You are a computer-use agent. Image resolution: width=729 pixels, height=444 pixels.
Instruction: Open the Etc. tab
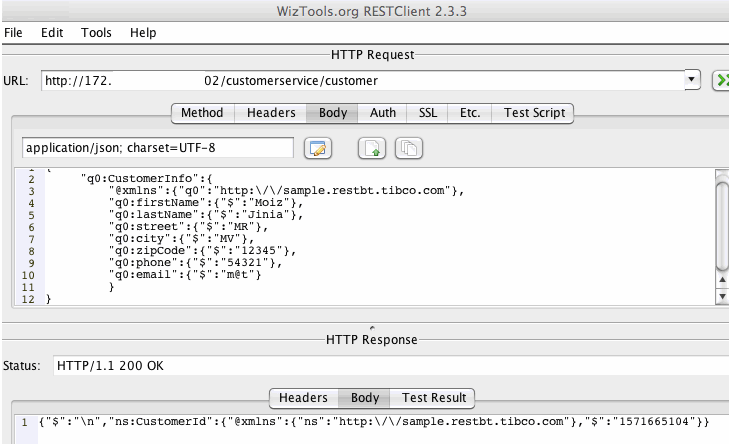470,113
